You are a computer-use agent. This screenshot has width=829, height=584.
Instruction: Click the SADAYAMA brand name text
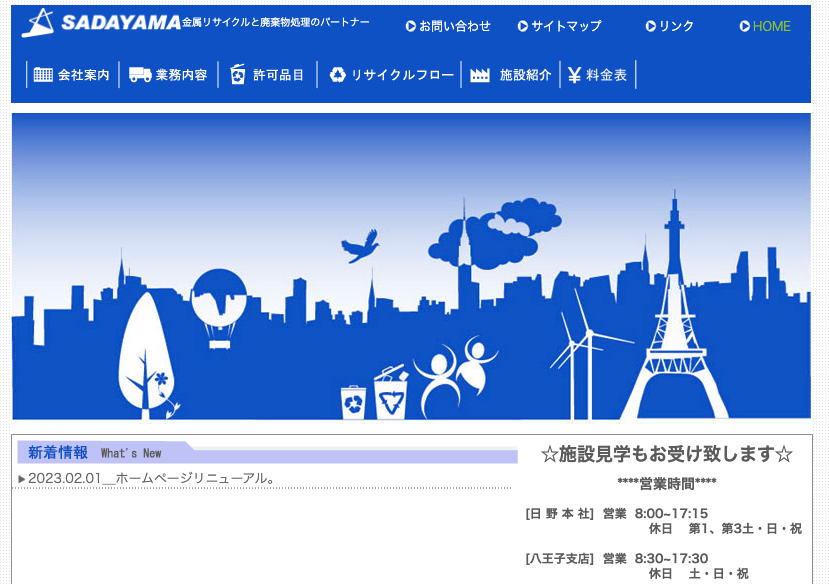(x=120, y=22)
